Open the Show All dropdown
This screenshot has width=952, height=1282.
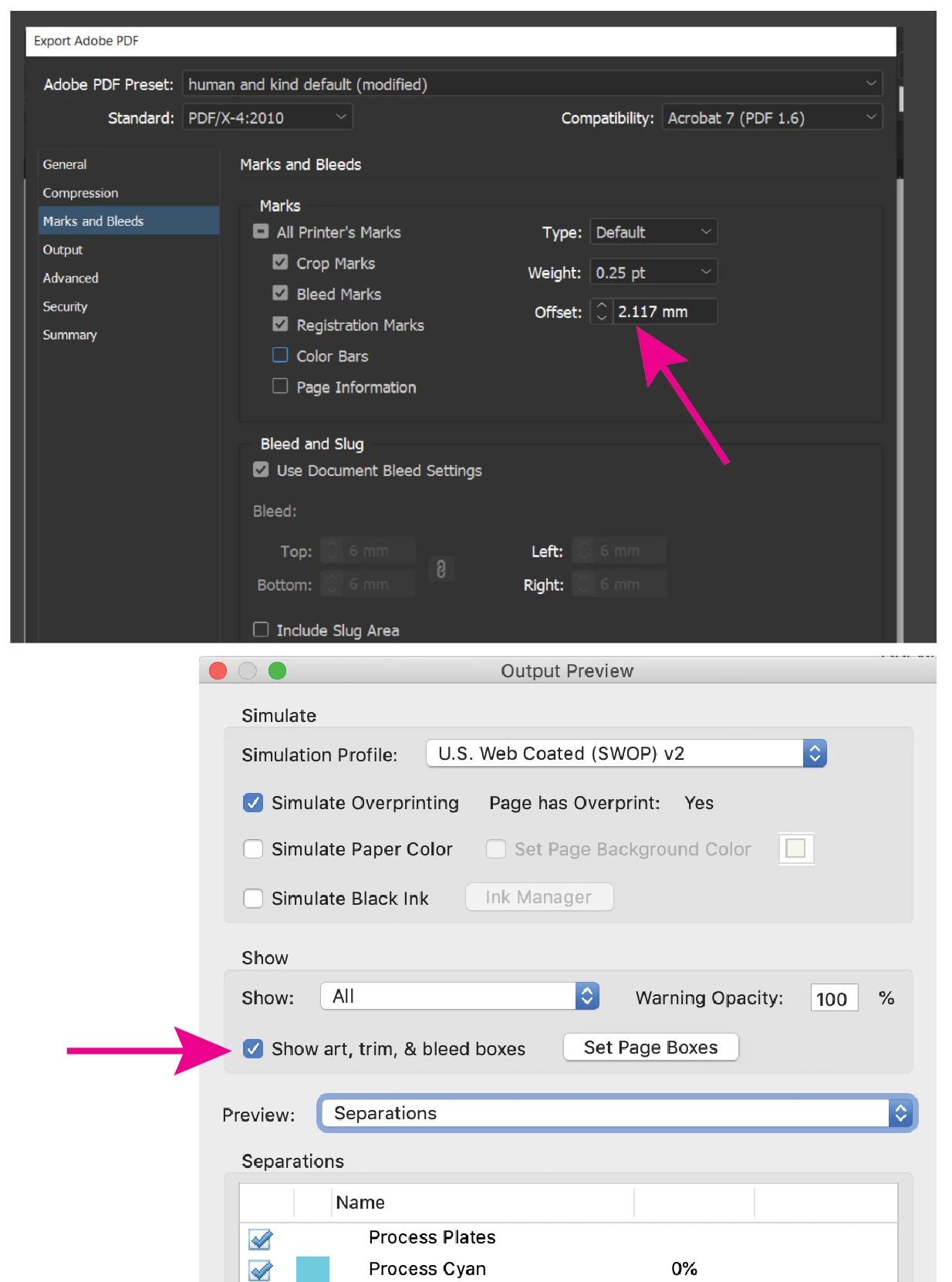[x=460, y=996]
